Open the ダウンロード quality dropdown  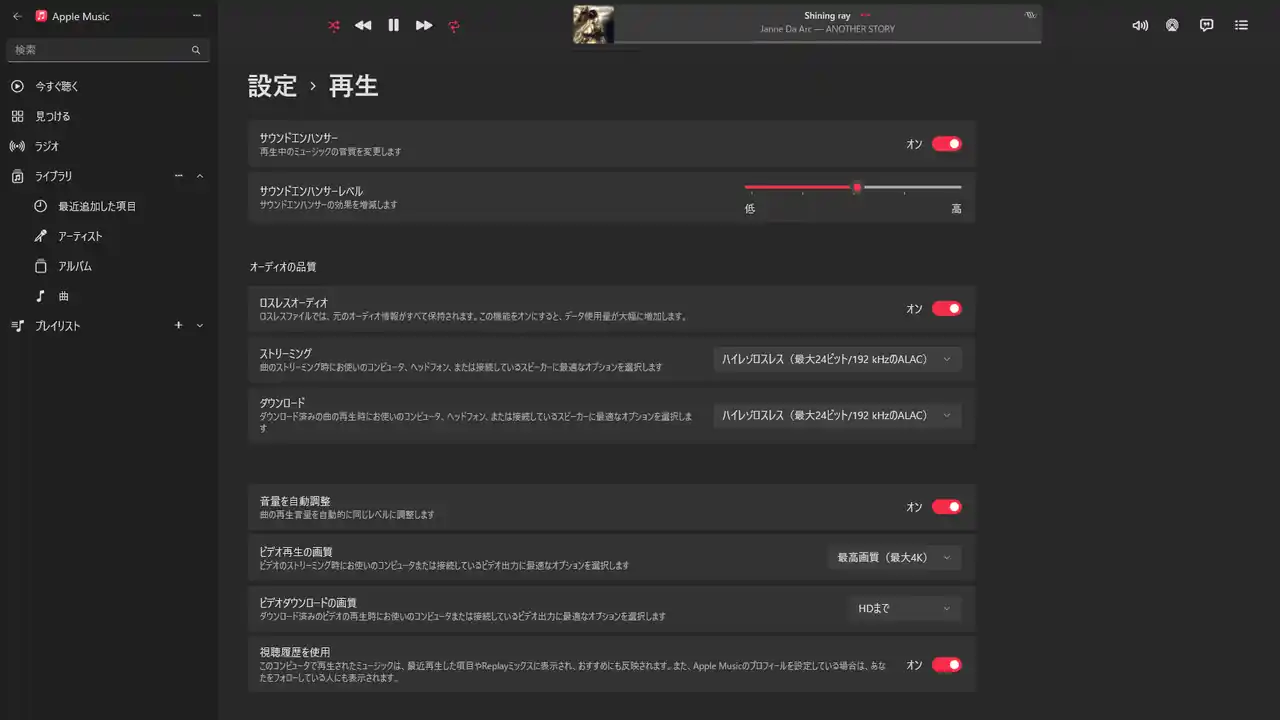tap(837, 415)
